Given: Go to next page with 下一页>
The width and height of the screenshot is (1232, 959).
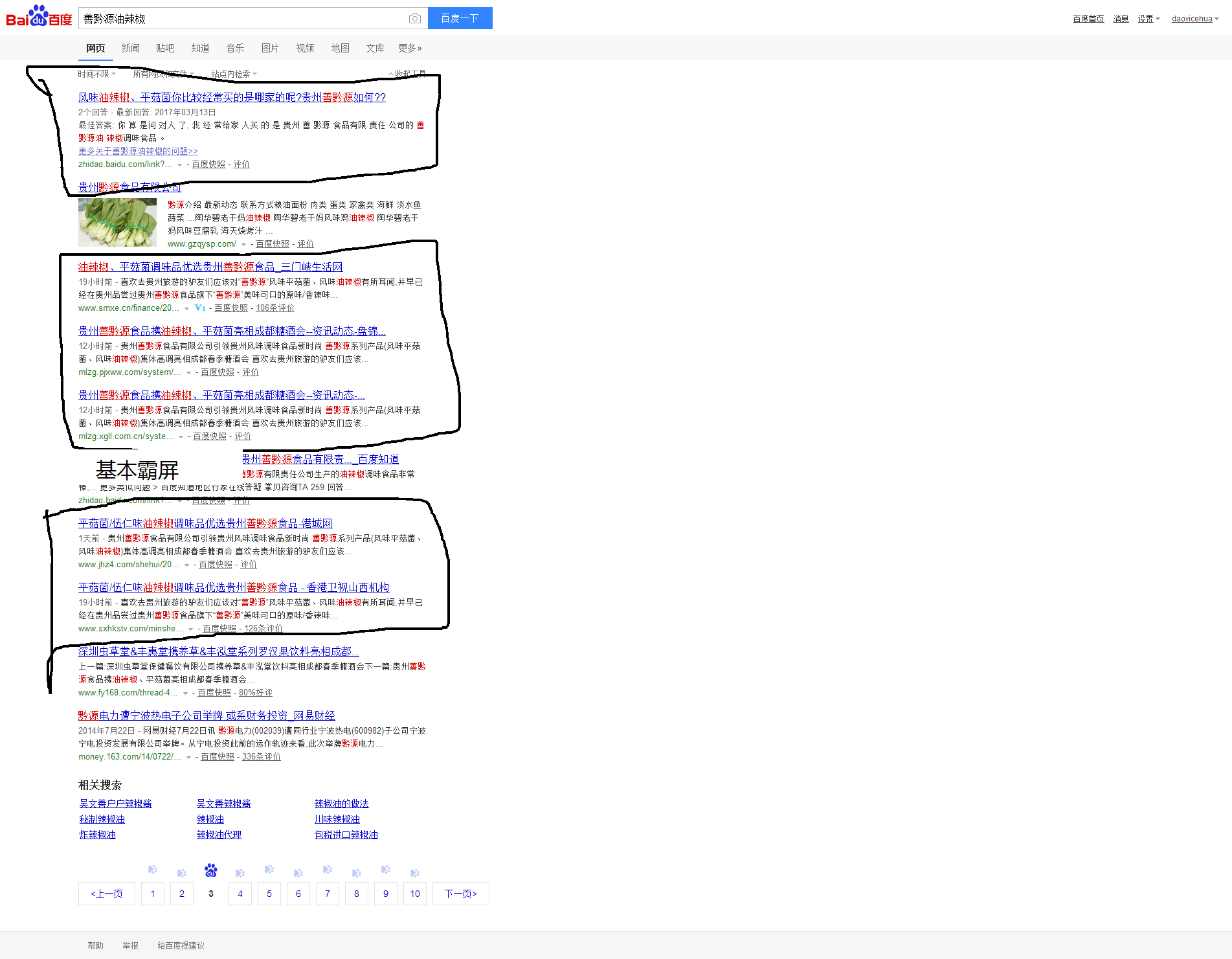Looking at the screenshot, I should coord(461,894).
